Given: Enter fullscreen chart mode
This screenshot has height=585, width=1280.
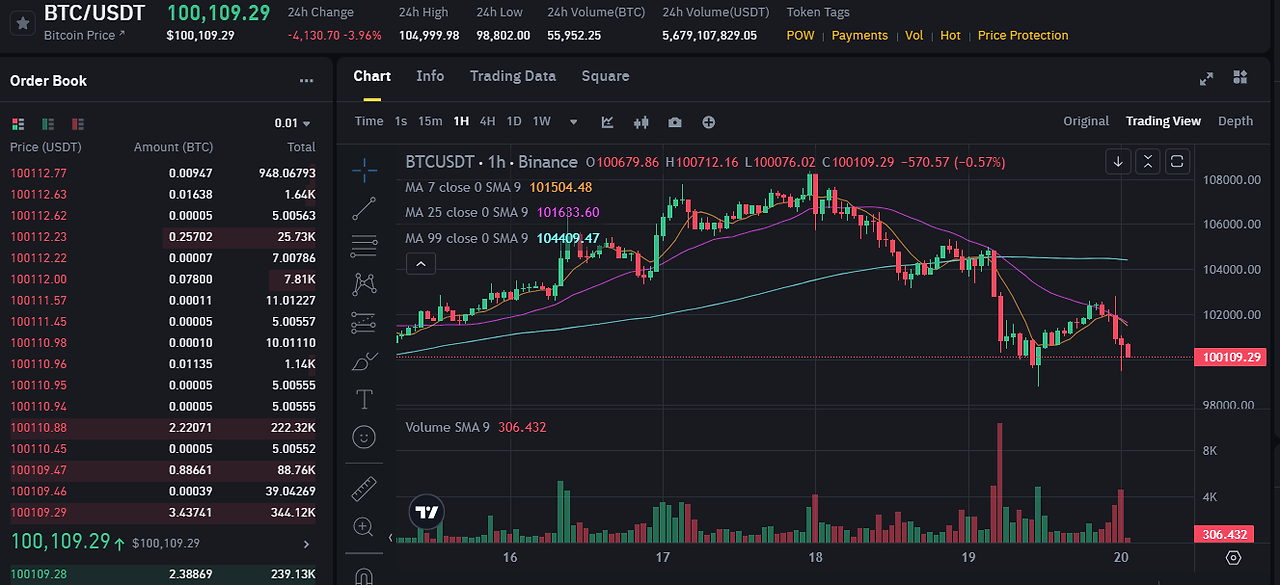Looking at the screenshot, I should (1206, 78).
